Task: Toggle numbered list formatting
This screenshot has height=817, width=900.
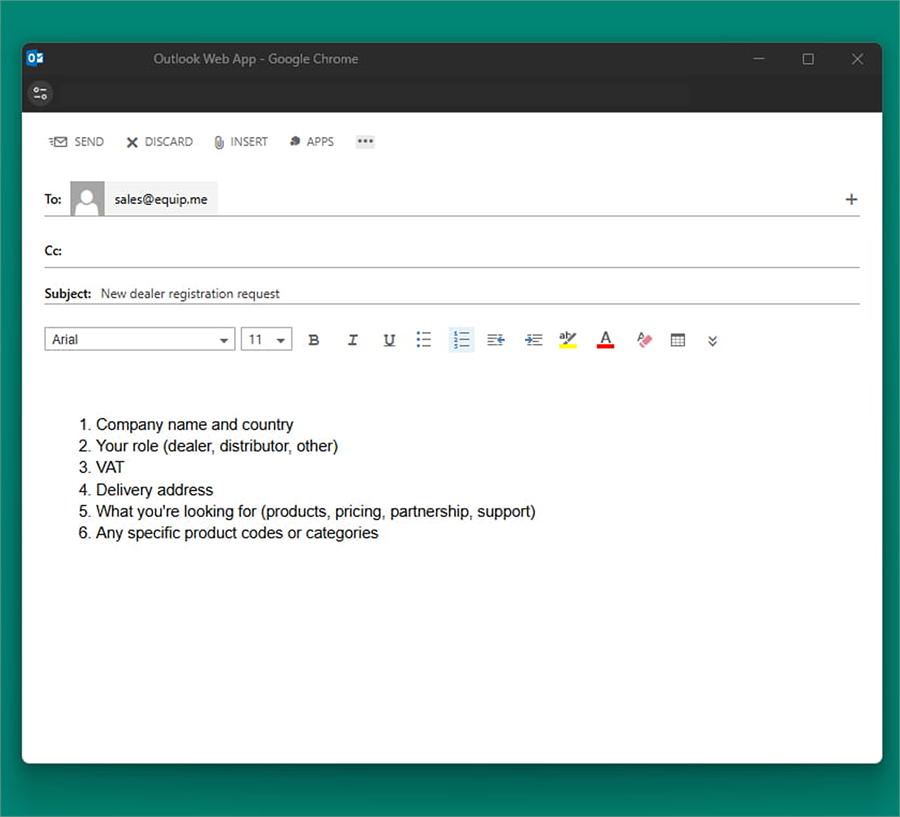Action: 461,340
